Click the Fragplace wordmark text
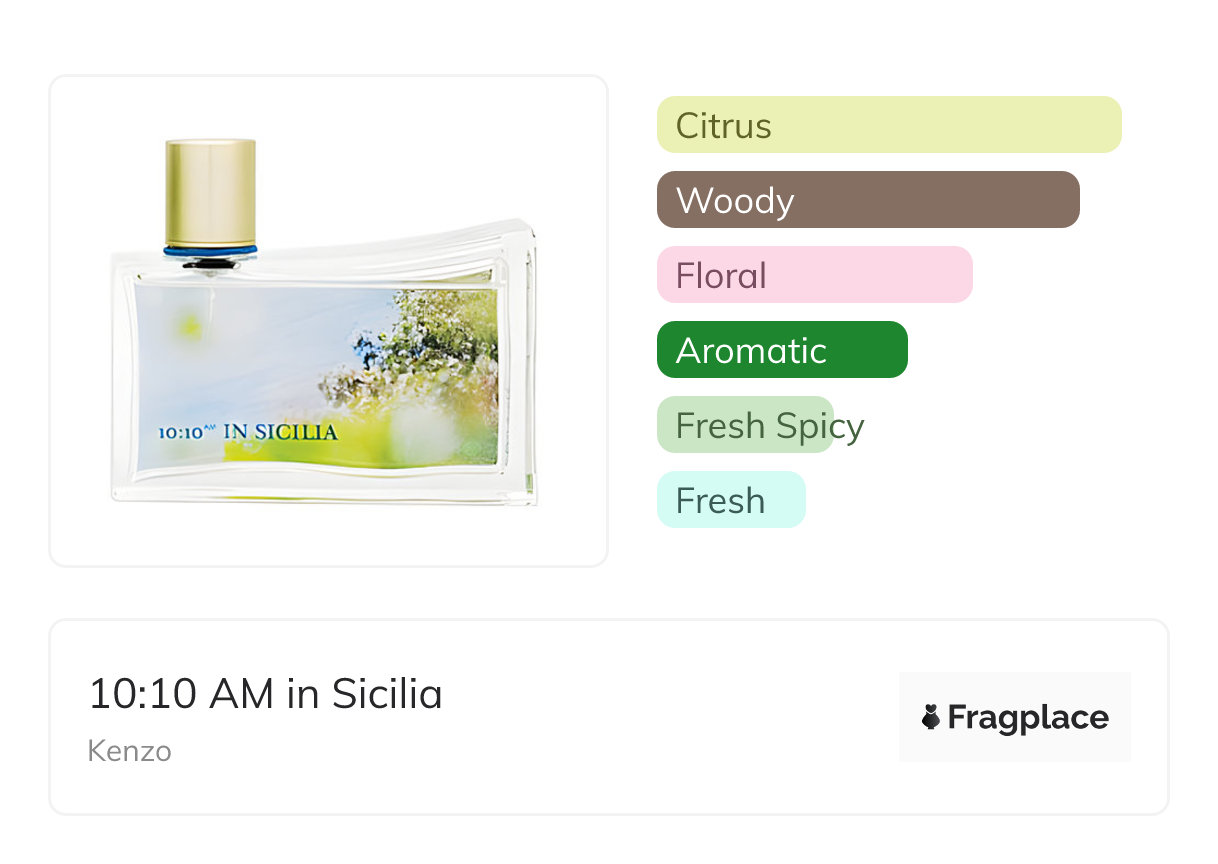This screenshot has width=1218, height=864. pyautogui.click(x=1028, y=717)
